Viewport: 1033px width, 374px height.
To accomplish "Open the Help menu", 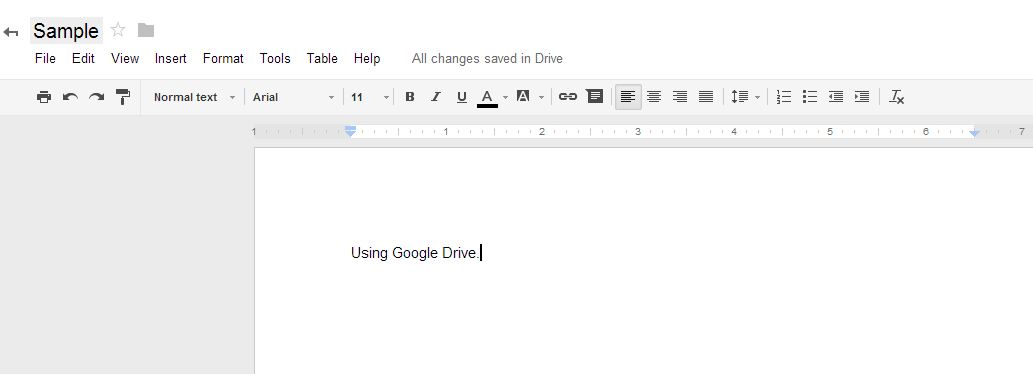I will pyautogui.click(x=367, y=59).
